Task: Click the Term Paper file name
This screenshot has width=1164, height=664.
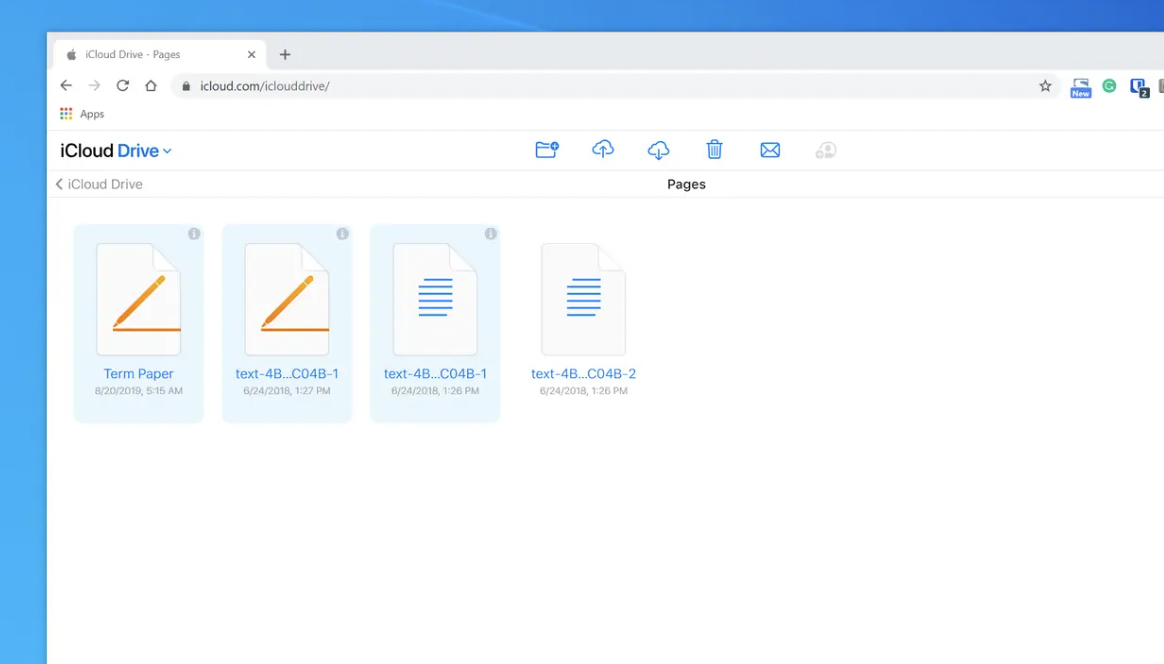Action: [139, 374]
